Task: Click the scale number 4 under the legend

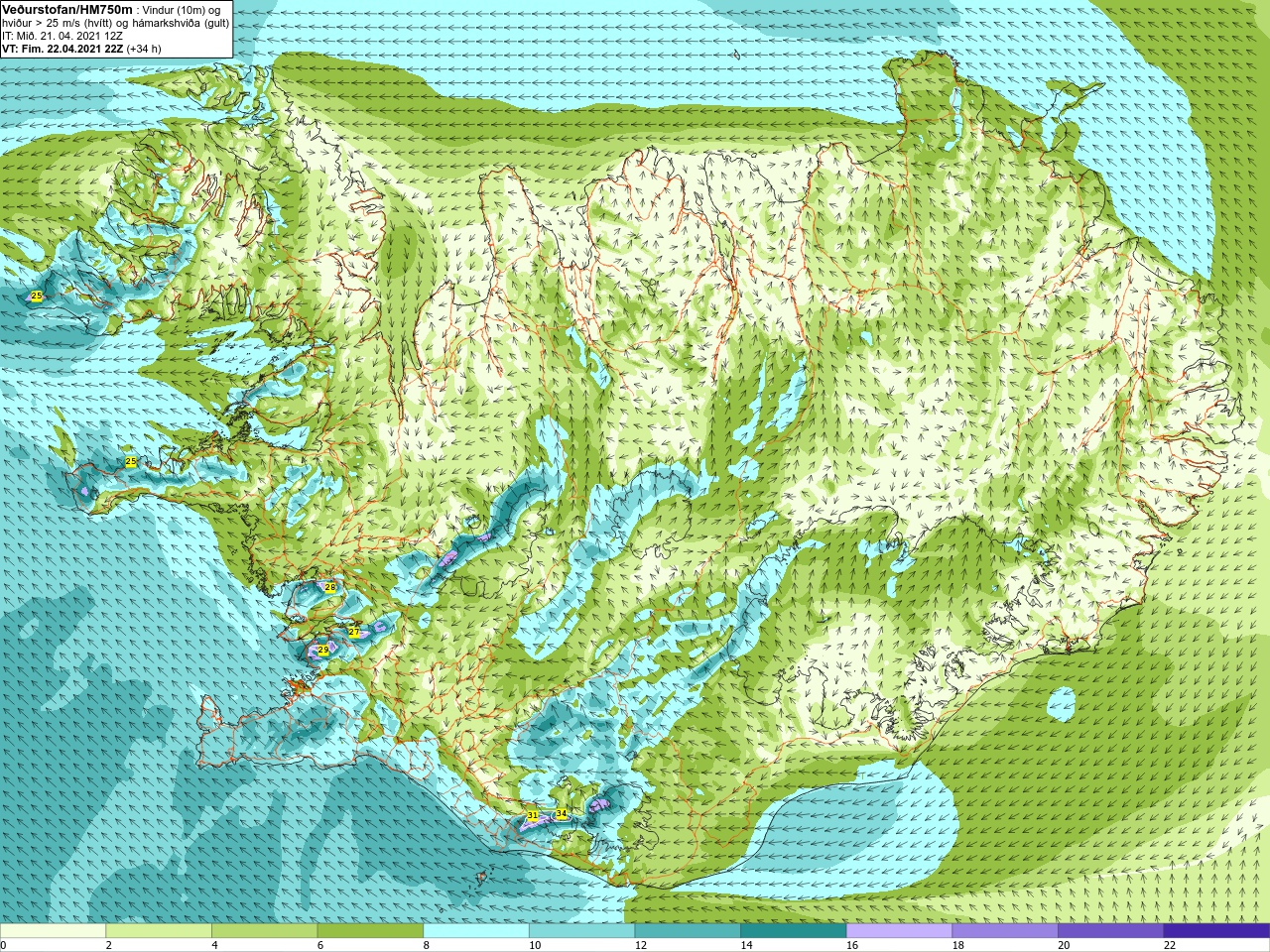Action: [214, 945]
